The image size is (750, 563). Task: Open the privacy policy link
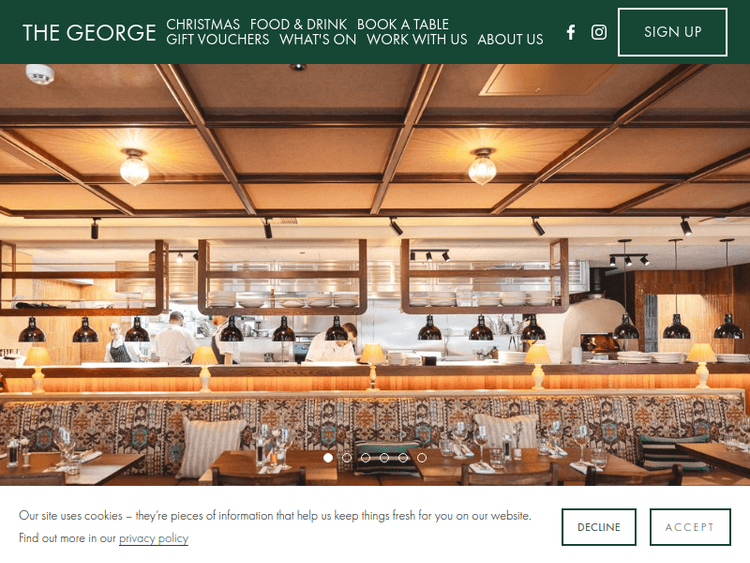[154, 538]
